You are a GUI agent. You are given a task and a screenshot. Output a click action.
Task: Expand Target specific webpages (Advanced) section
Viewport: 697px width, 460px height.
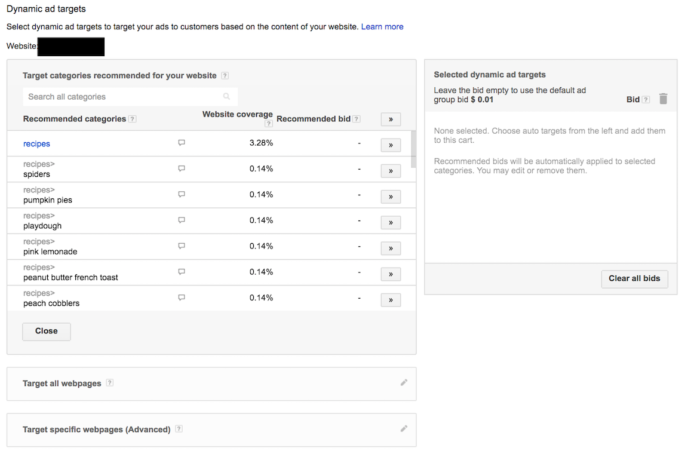pyautogui.click(x=96, y=429)
